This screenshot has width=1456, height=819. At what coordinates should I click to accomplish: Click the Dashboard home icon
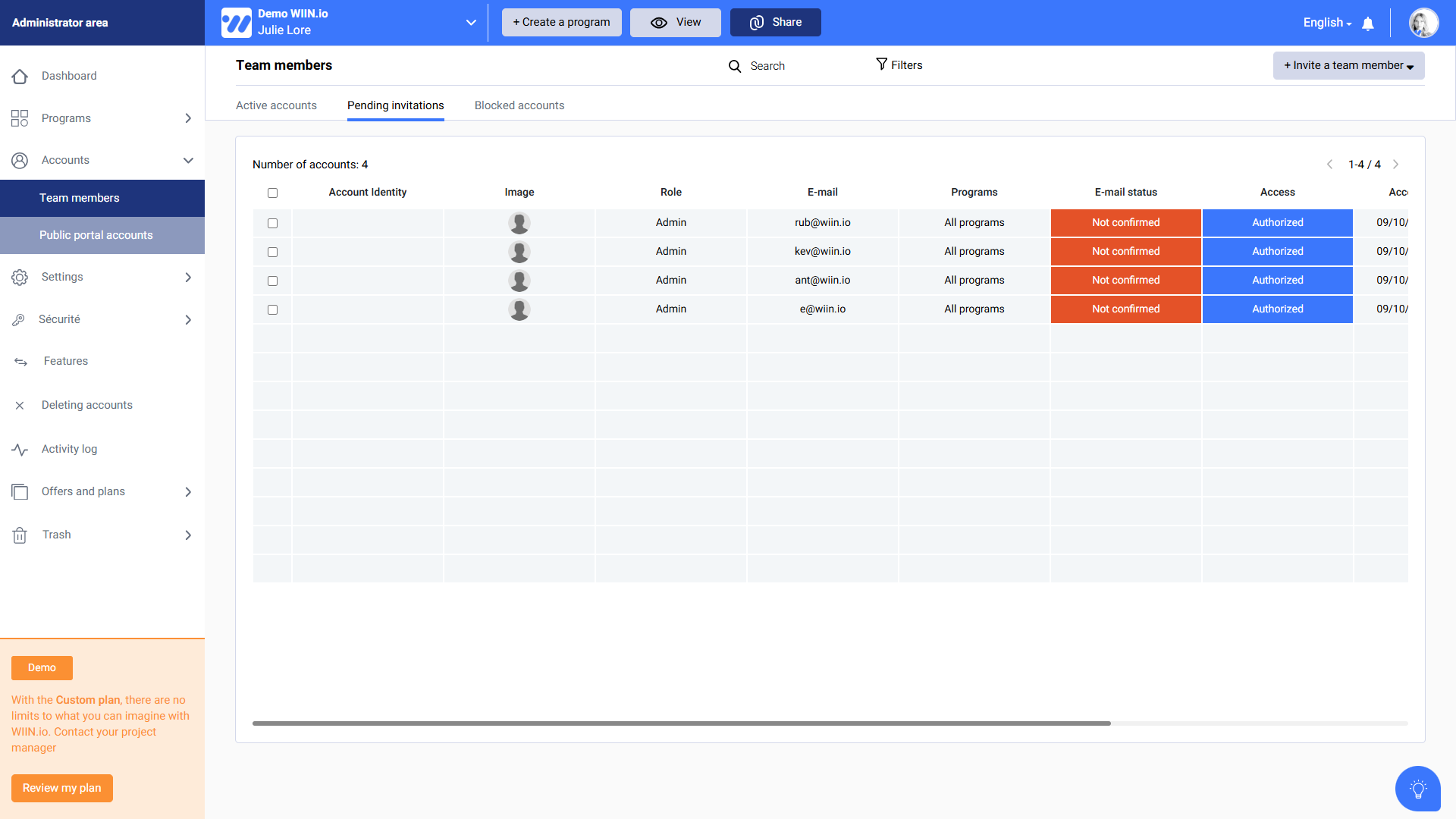coord(20,76)
